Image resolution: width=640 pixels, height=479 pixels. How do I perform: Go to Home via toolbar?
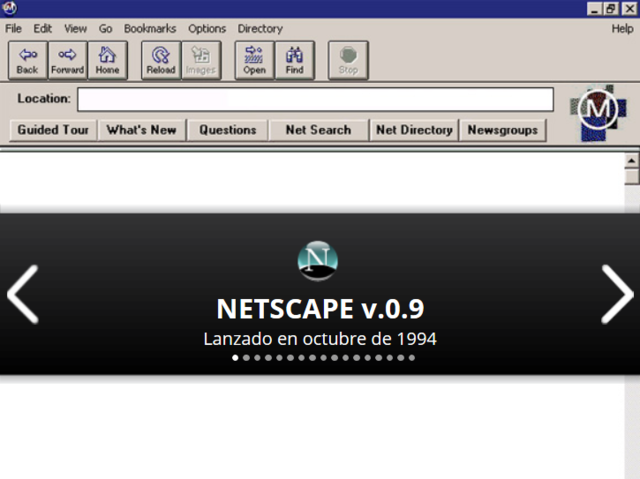coord(107,60)
